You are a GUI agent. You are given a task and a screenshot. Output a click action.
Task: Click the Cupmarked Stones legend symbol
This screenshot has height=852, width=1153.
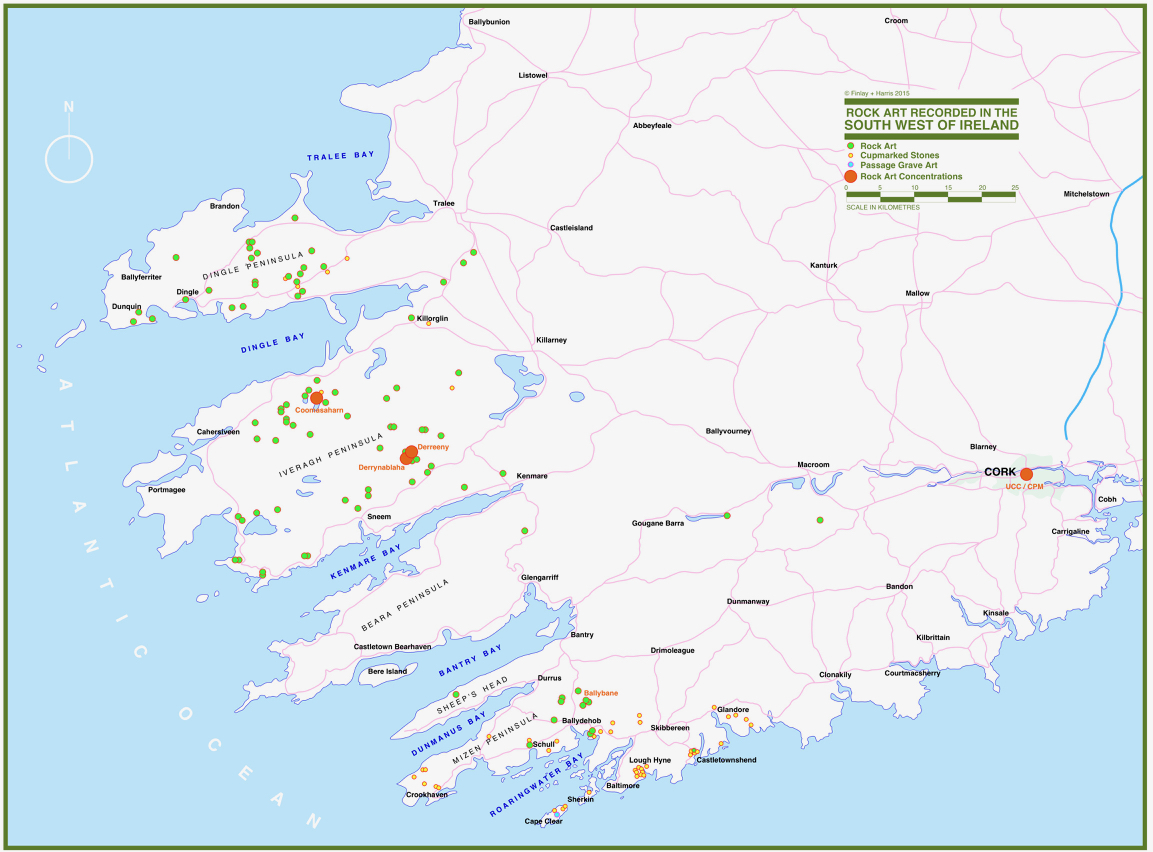[850, 156]
